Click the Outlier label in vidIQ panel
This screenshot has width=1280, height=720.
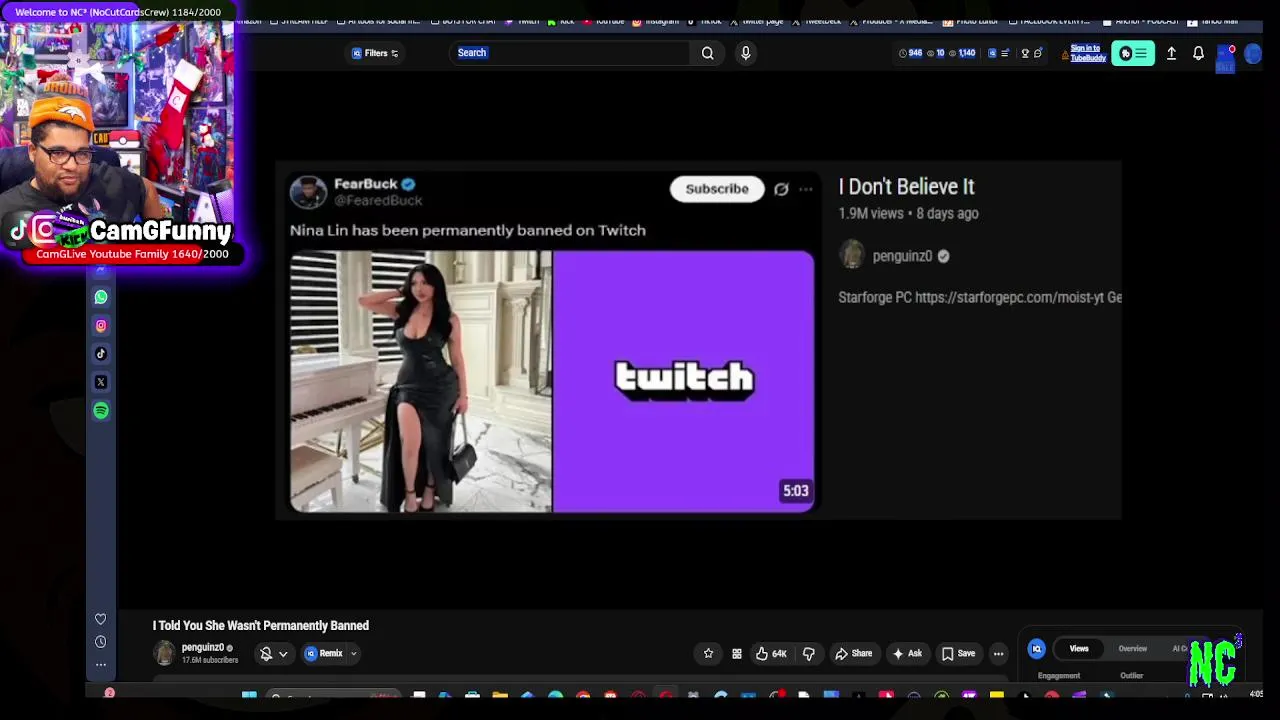click(x=1131, y=676)
